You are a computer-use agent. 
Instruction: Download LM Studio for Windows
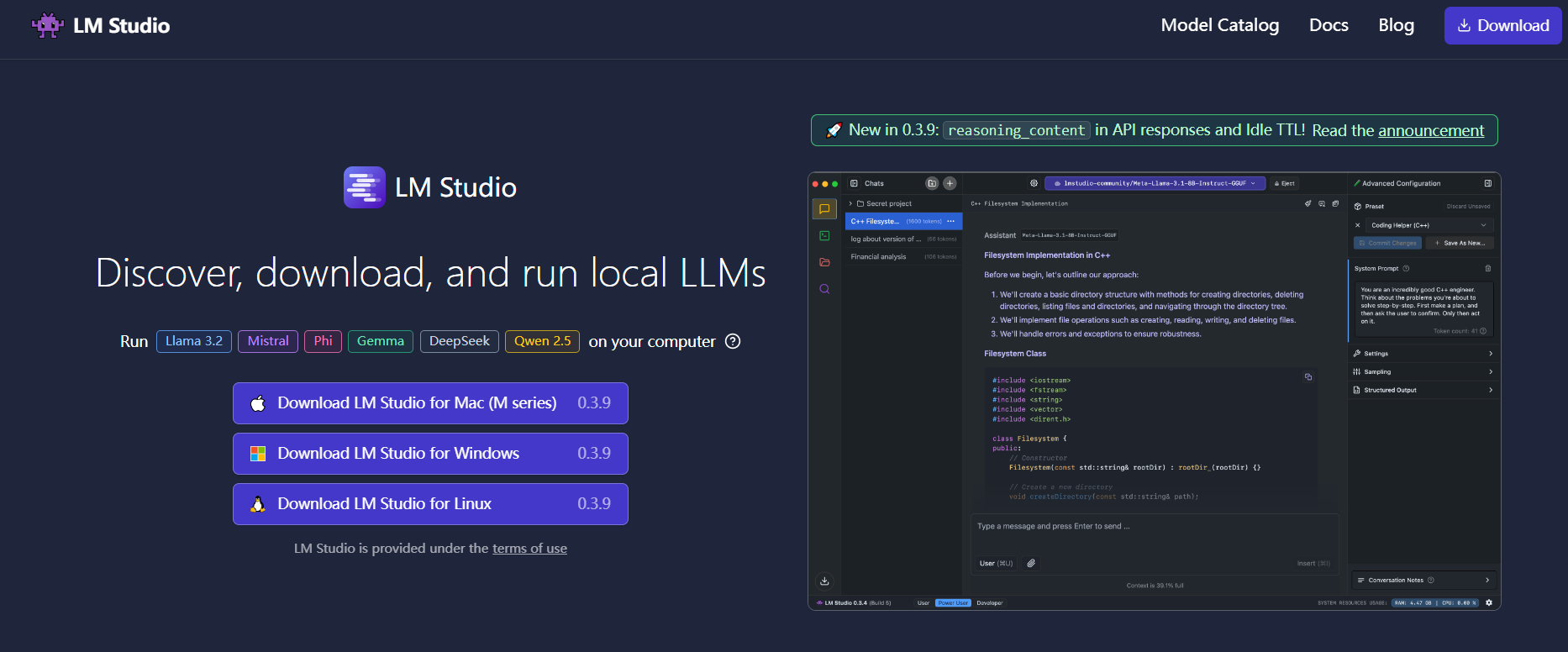(x=430, y=454)
